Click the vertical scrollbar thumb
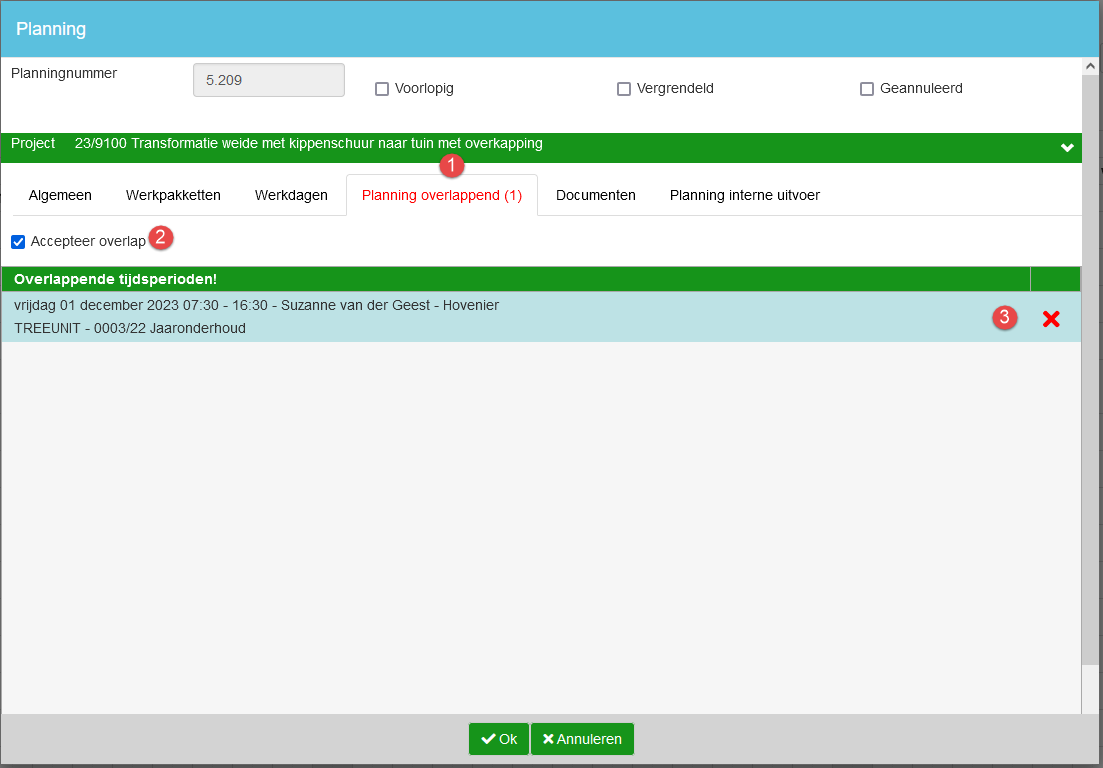This screenshot has height=768, width=1103. pos(1091,370)
